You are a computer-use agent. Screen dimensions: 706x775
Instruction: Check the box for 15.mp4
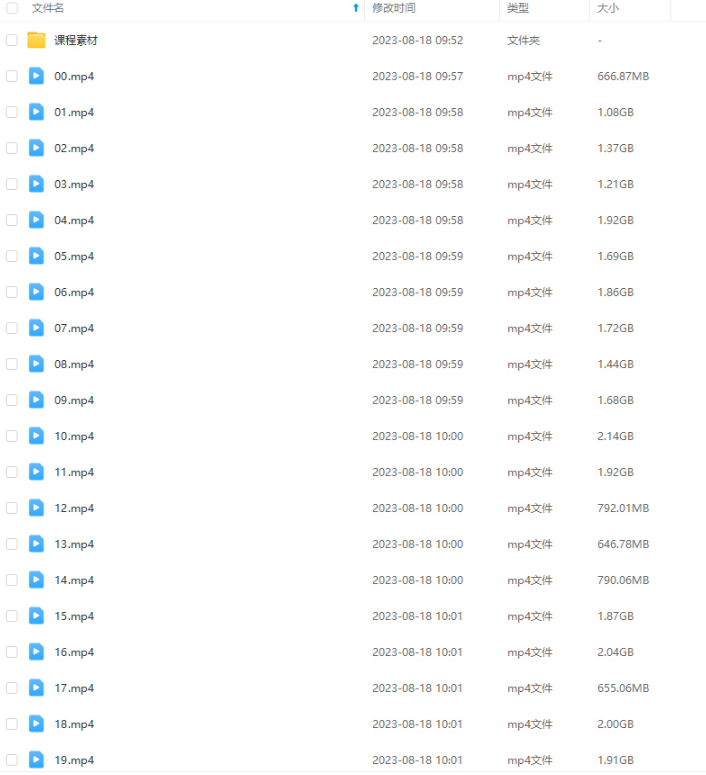tap(12, 616)
